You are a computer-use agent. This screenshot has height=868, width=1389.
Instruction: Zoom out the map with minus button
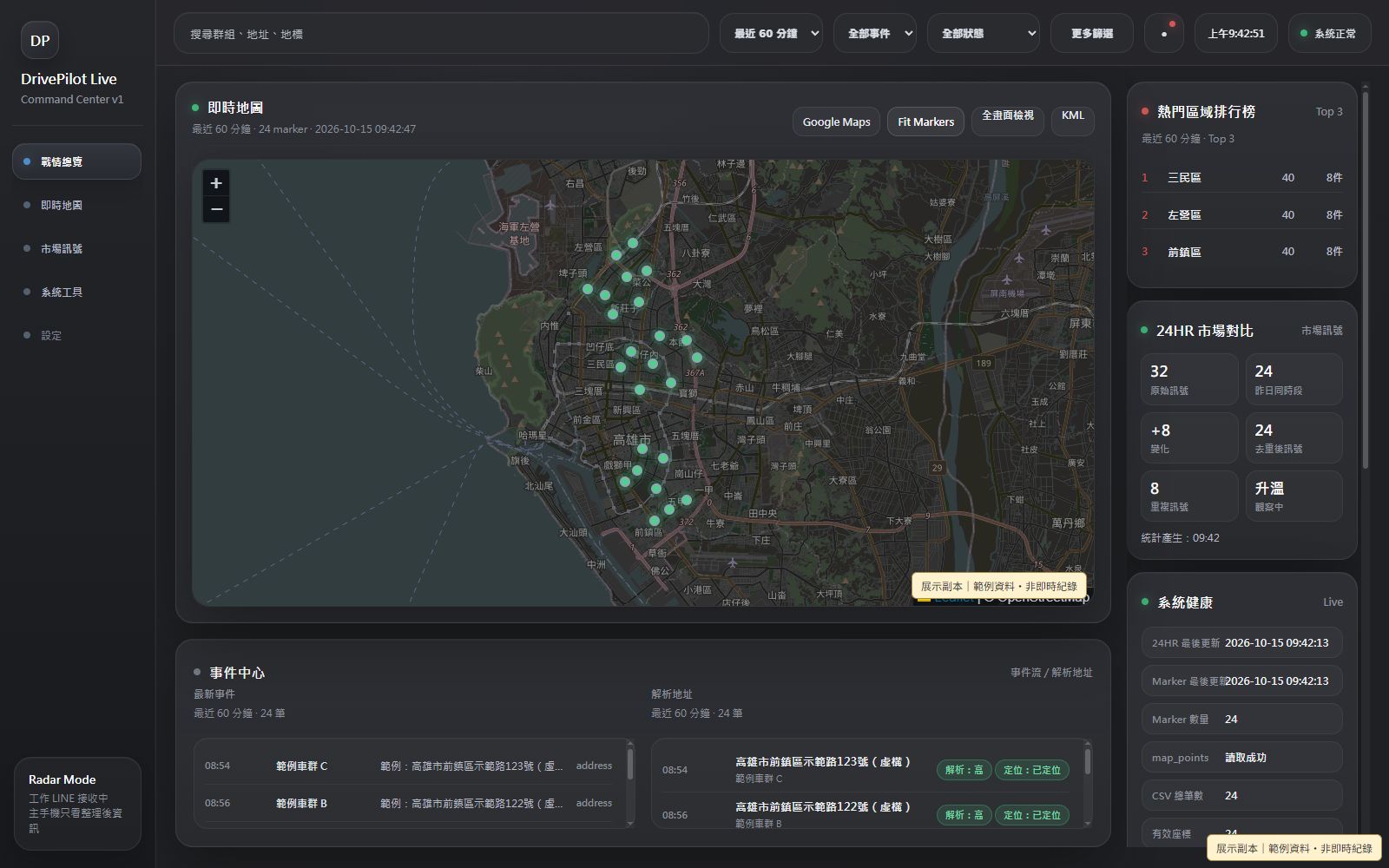216,209
